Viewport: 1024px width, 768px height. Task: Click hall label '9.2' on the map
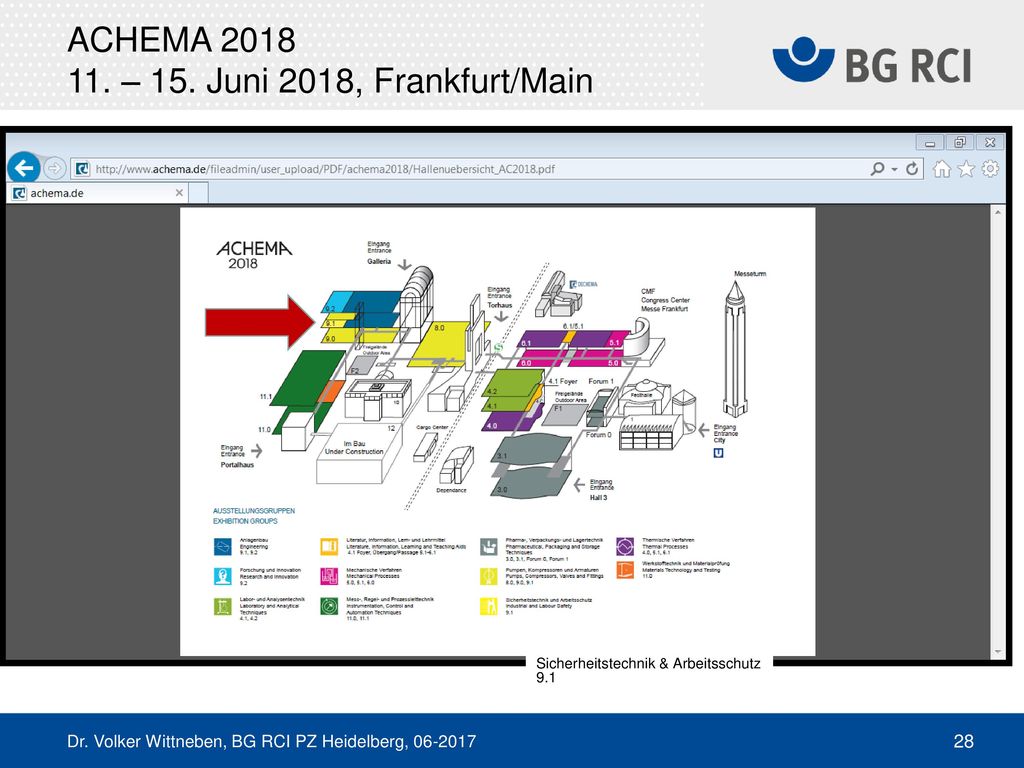click(330, 310)
